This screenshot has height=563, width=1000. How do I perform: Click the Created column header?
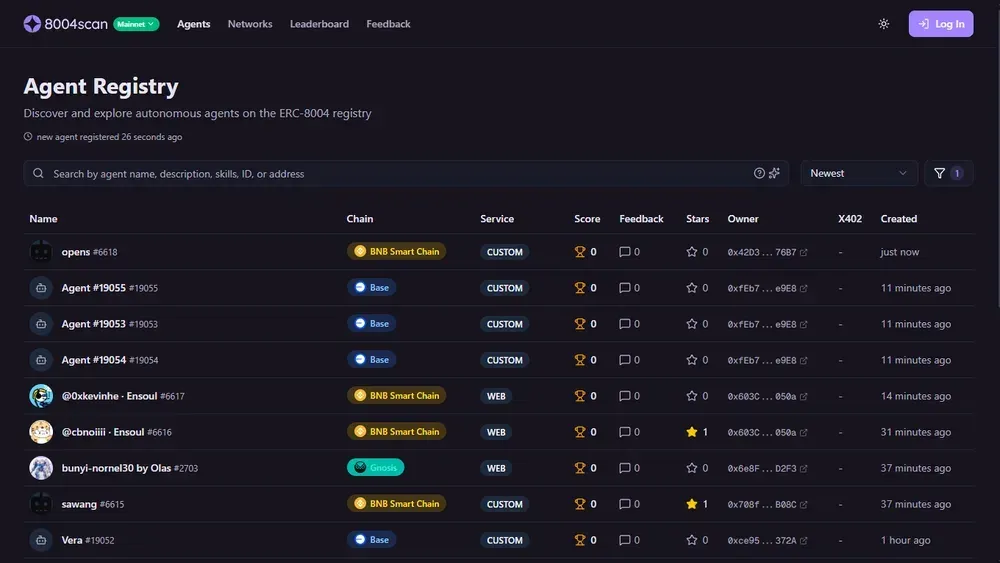click(x=899, y=219)
